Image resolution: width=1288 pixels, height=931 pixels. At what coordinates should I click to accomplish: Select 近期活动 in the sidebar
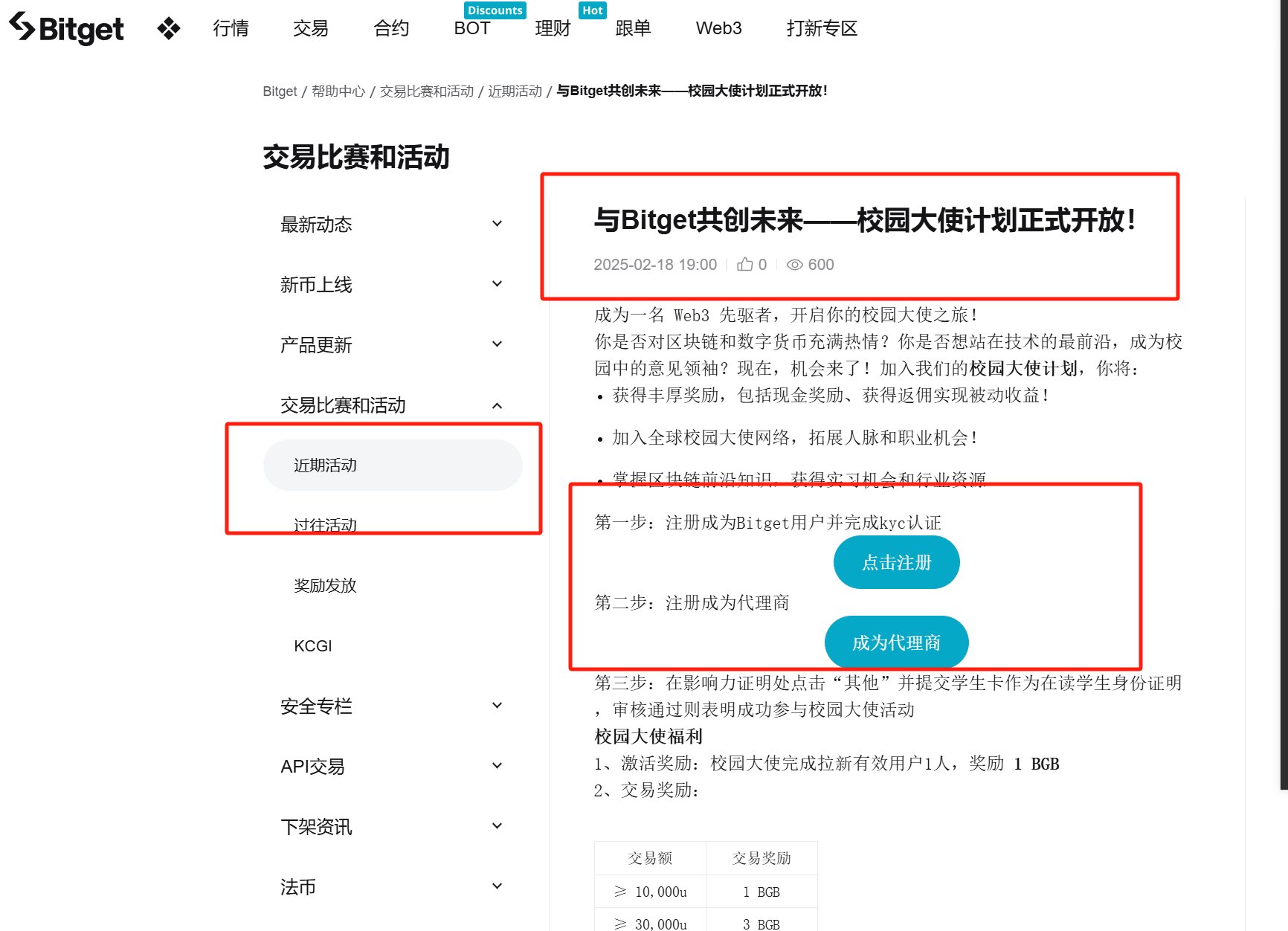[x=393, y=465]
